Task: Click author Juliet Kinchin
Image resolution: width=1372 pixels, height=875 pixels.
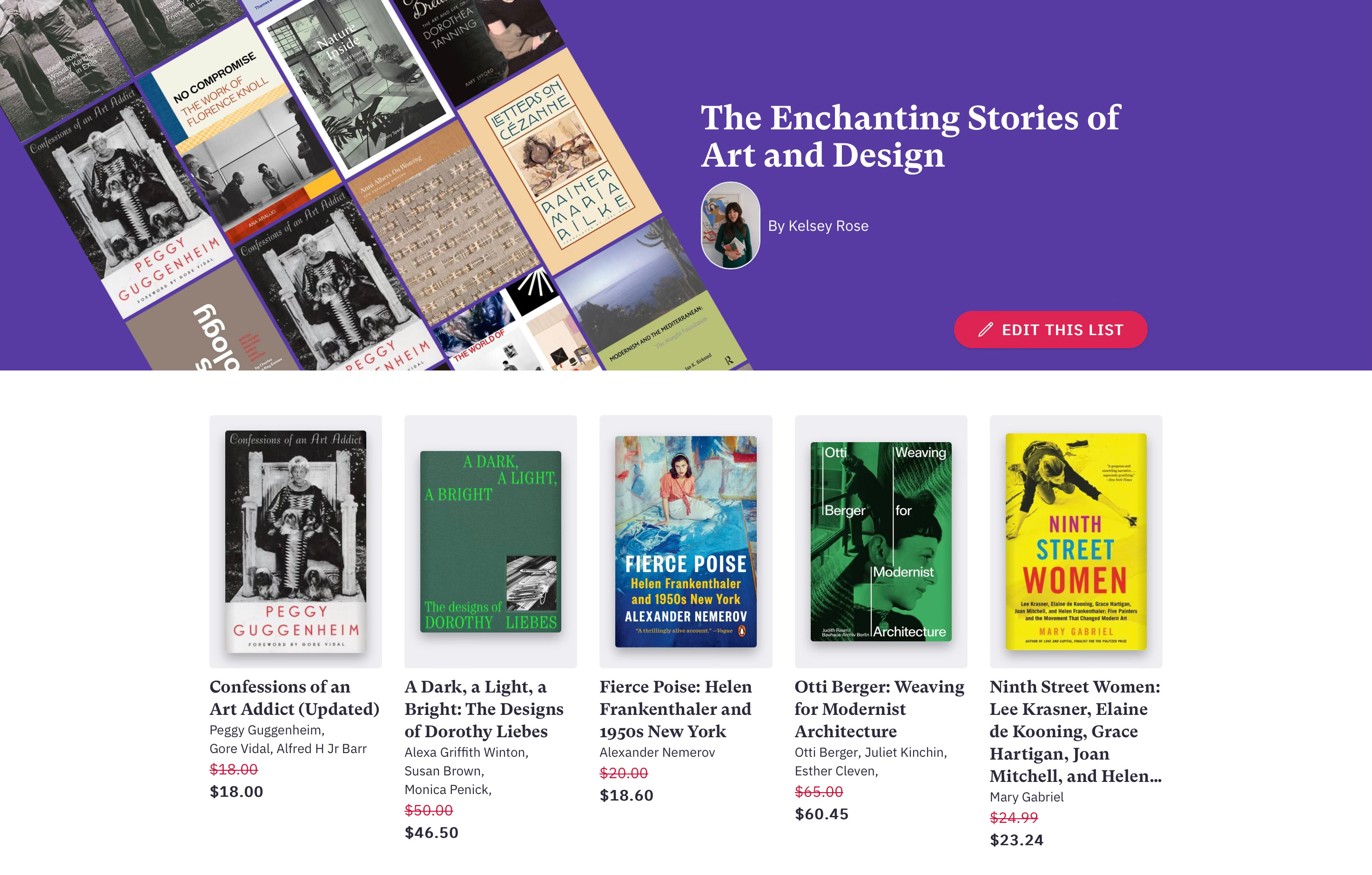Action: pyautogui.click(x=906, y=753)
